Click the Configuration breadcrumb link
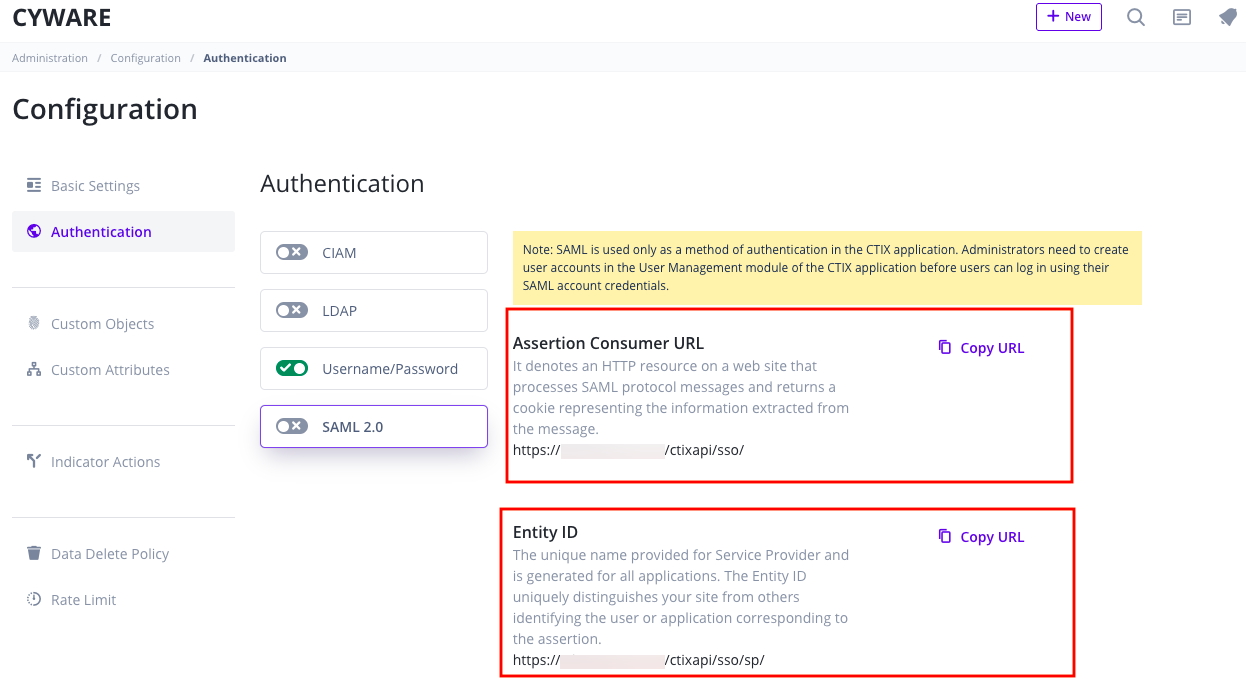1246x687 pixels. tap(146, 58)
